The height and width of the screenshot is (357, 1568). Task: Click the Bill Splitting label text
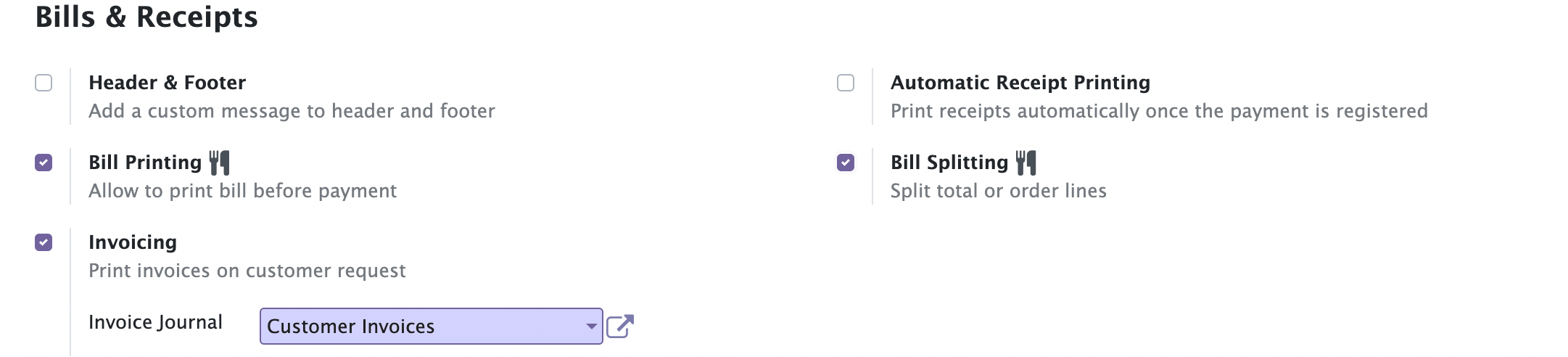point(949,163)
